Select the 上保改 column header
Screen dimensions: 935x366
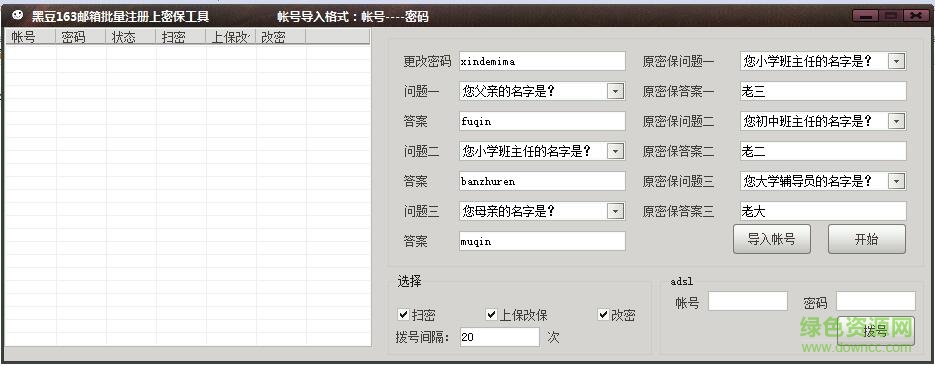[231, 37]
